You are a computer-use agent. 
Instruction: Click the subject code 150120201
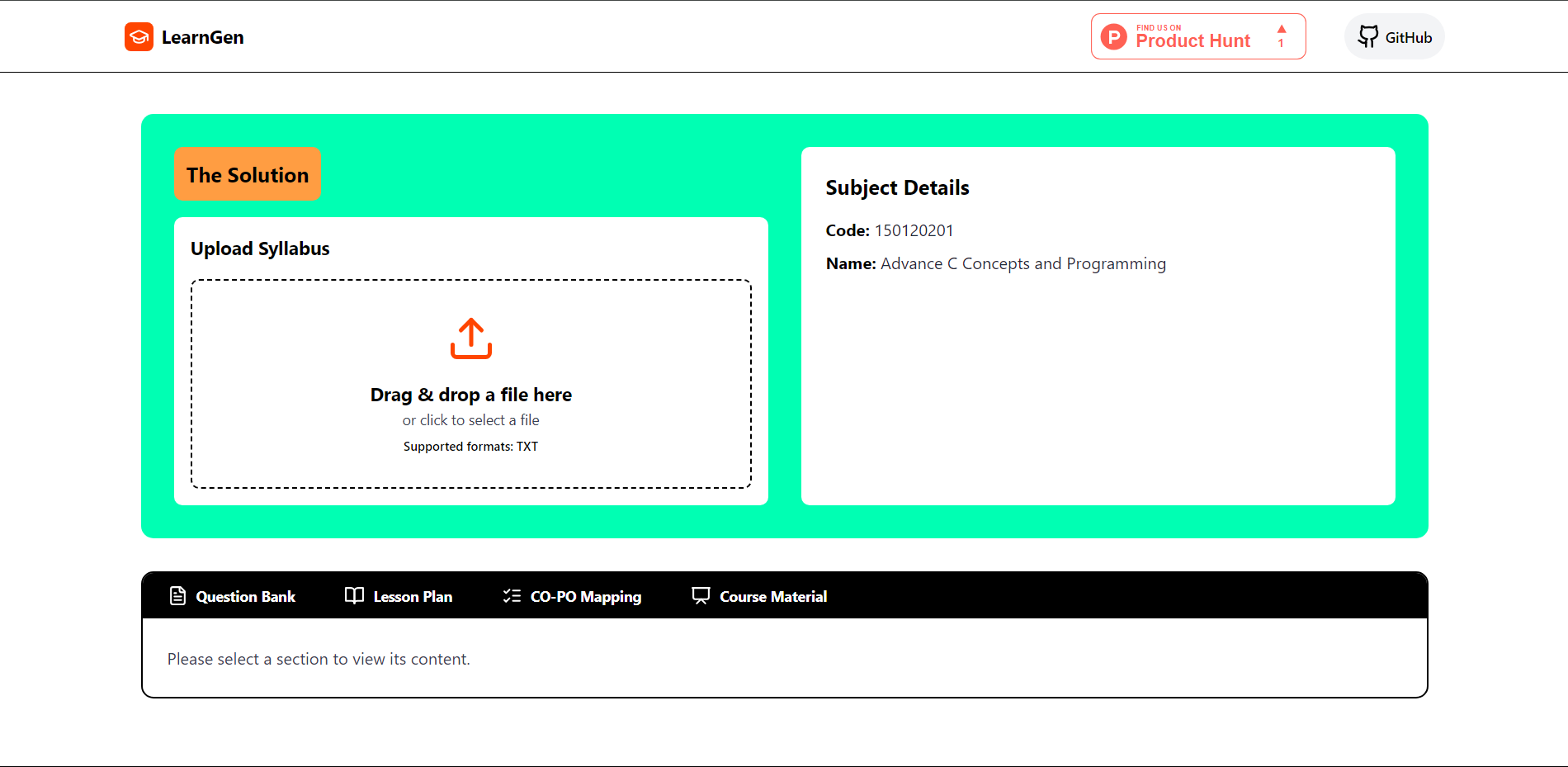coord(914,230)
